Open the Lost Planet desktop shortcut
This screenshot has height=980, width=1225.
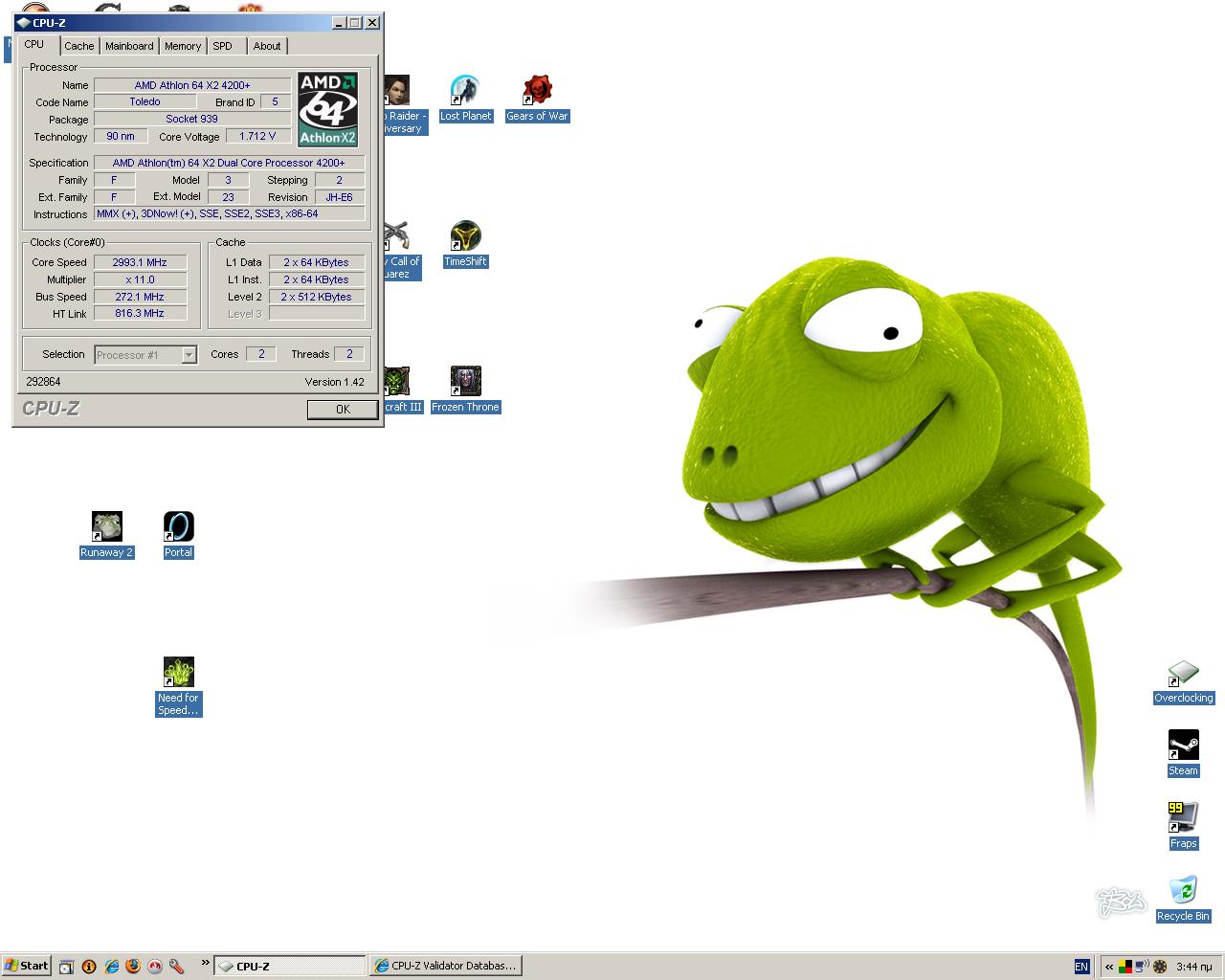[465, 100]
